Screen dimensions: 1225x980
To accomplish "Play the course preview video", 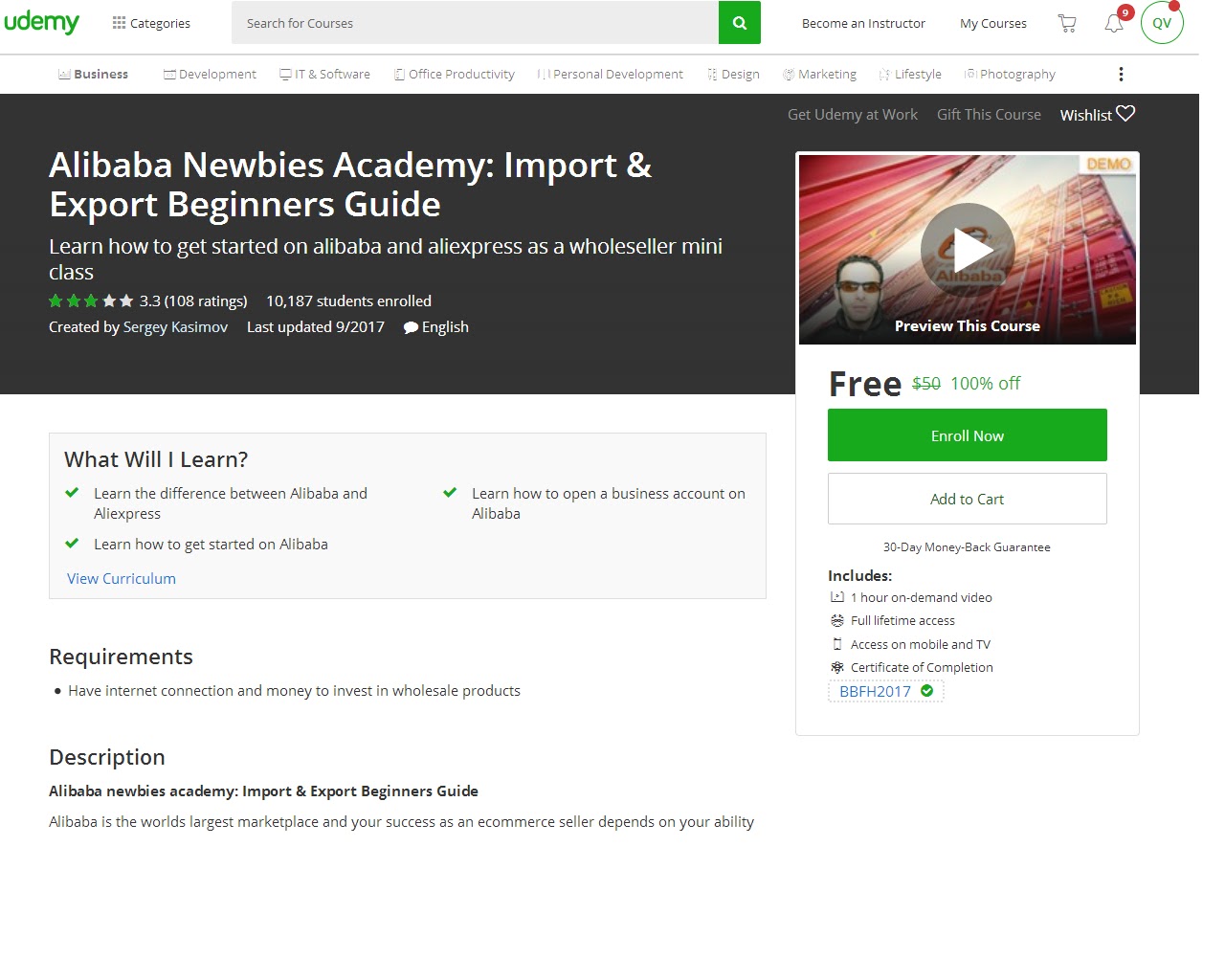I will [x=968, y=250].
